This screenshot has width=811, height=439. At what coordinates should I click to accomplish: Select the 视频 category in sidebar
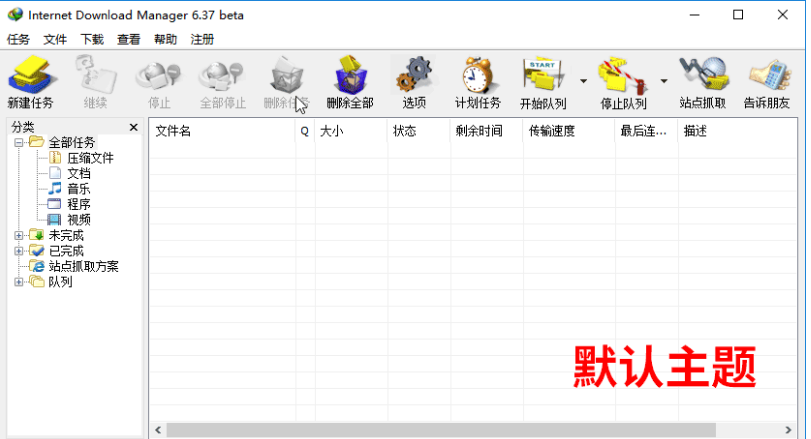79,219
